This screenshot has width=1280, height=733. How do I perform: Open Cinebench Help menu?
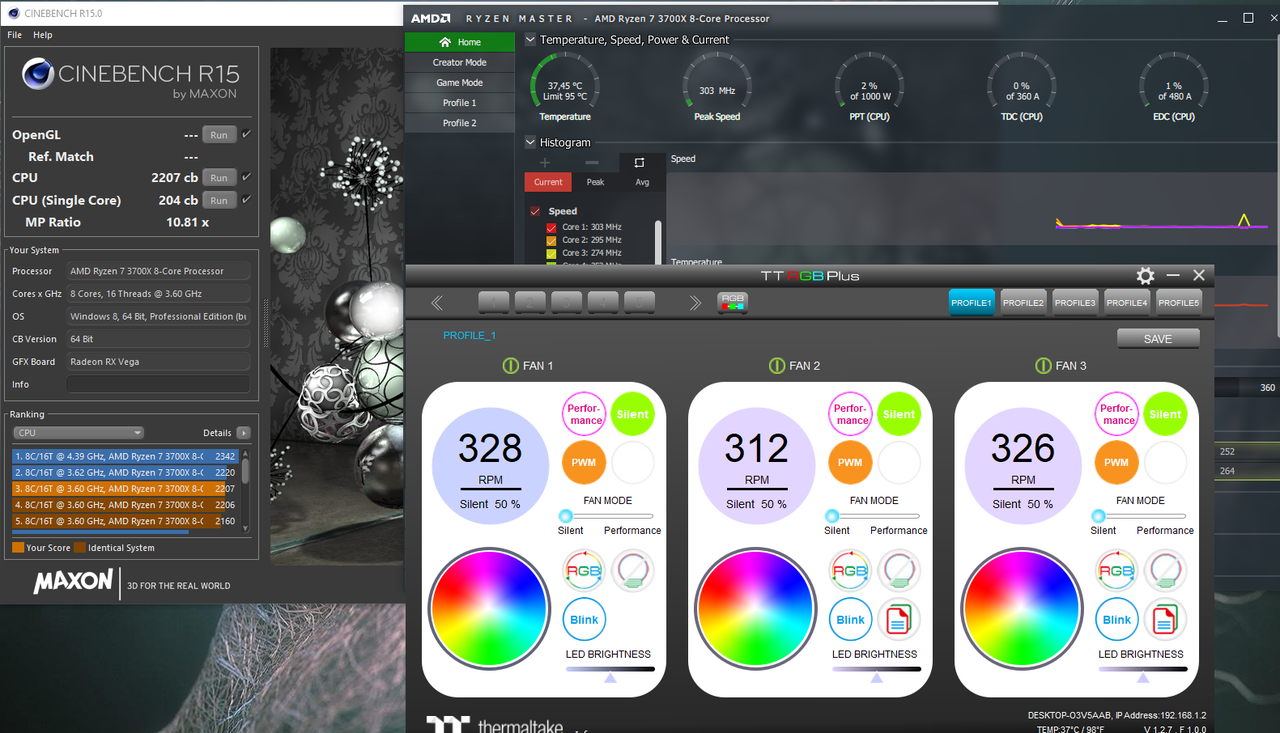[x=42, y=35]
